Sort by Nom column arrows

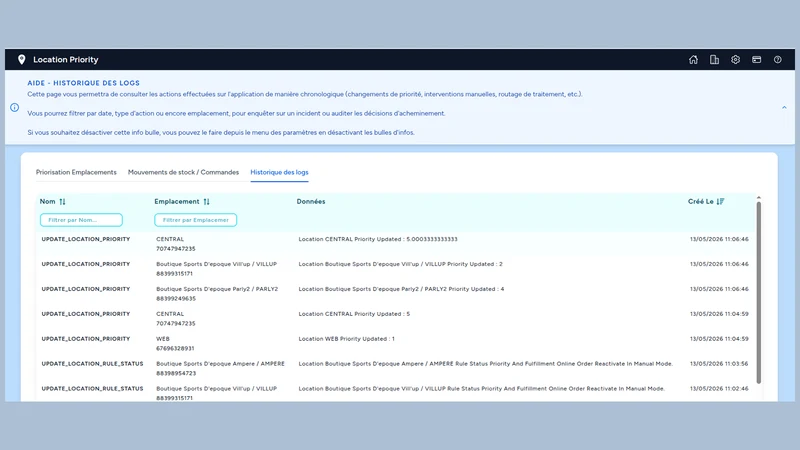(x=62, y=202)
